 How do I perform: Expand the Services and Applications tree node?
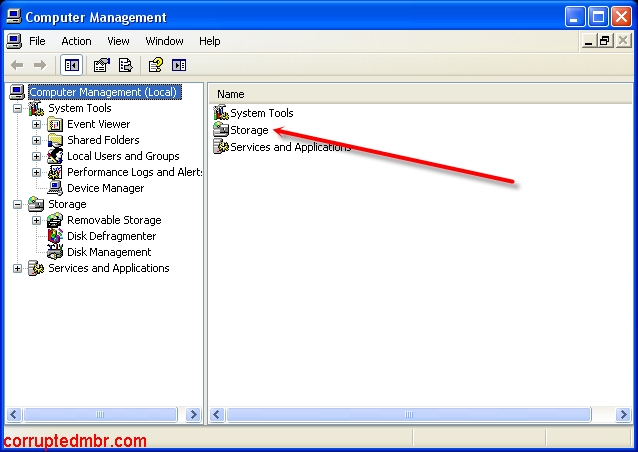coord(17,268)
